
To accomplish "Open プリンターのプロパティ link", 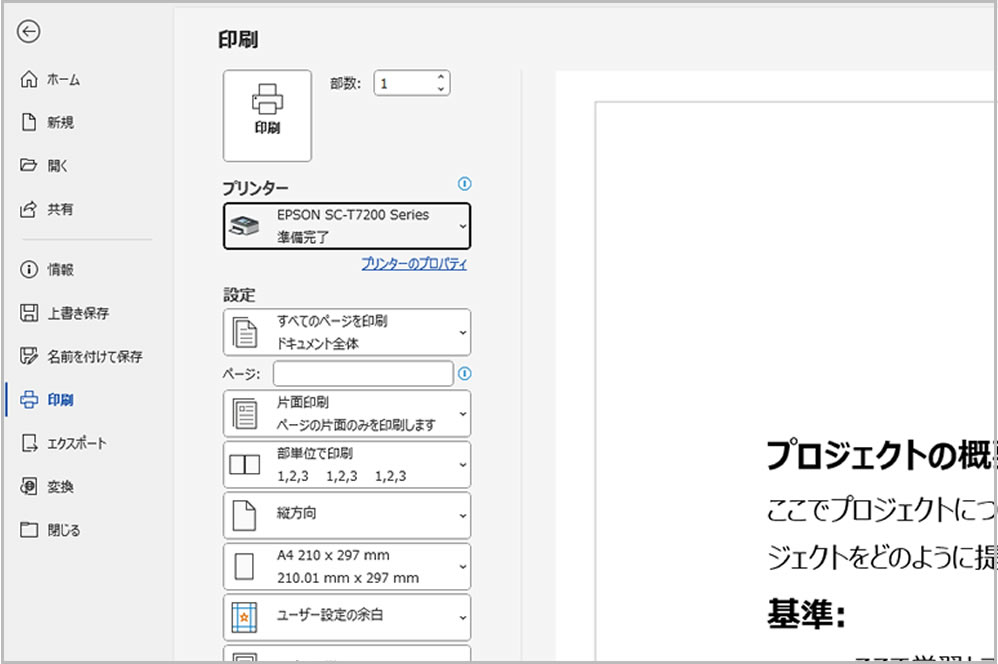I will pos(413,264).
